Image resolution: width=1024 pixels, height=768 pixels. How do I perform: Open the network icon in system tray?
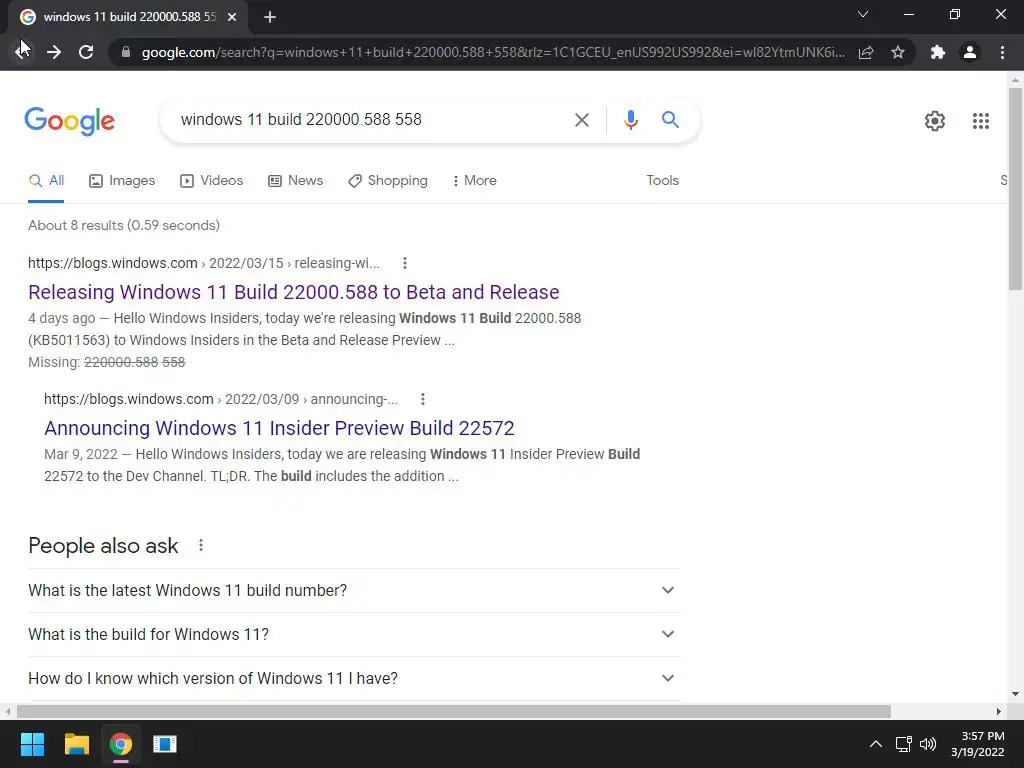click(x=903, y=744)
